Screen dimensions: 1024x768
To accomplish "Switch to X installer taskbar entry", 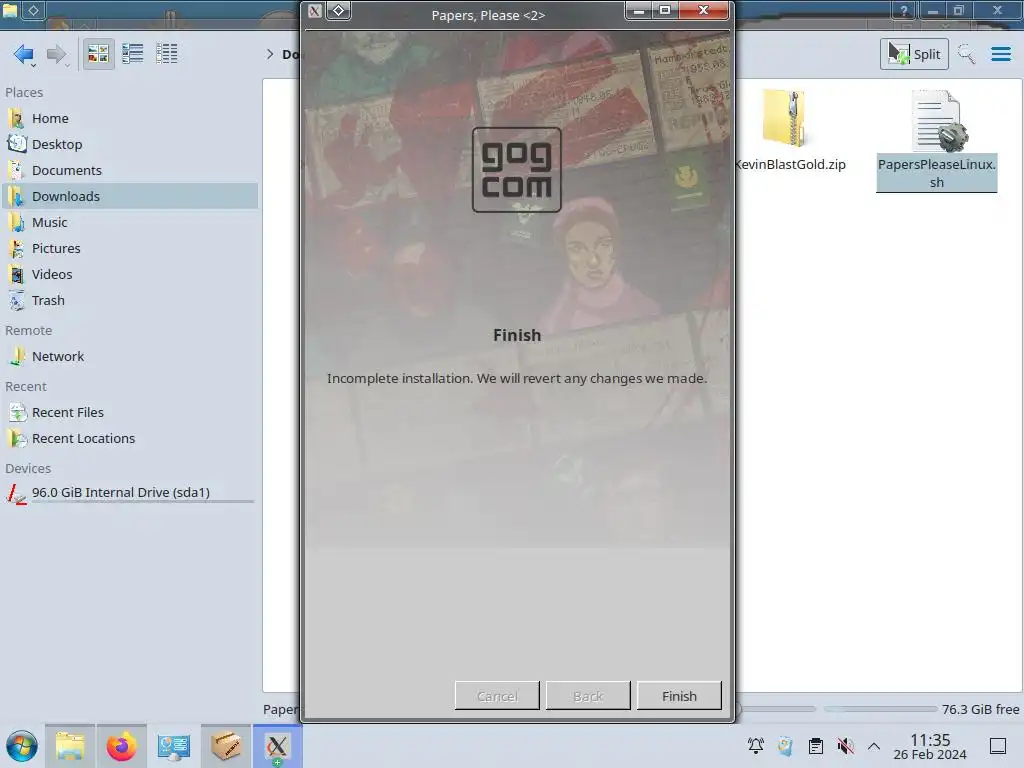I will pyautogui.click(x=278, y=746).
